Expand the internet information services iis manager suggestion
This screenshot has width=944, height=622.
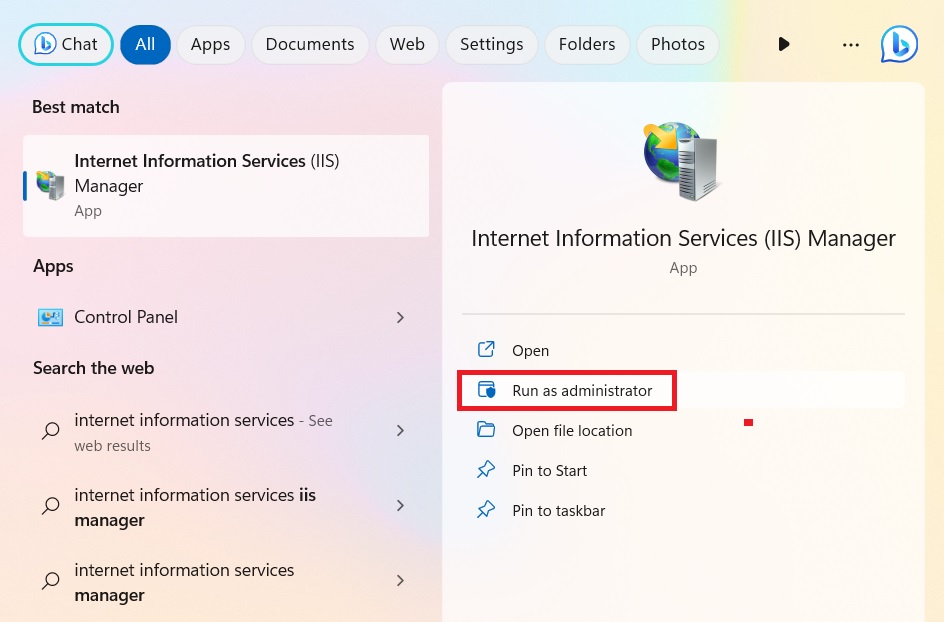click(400, 507)
